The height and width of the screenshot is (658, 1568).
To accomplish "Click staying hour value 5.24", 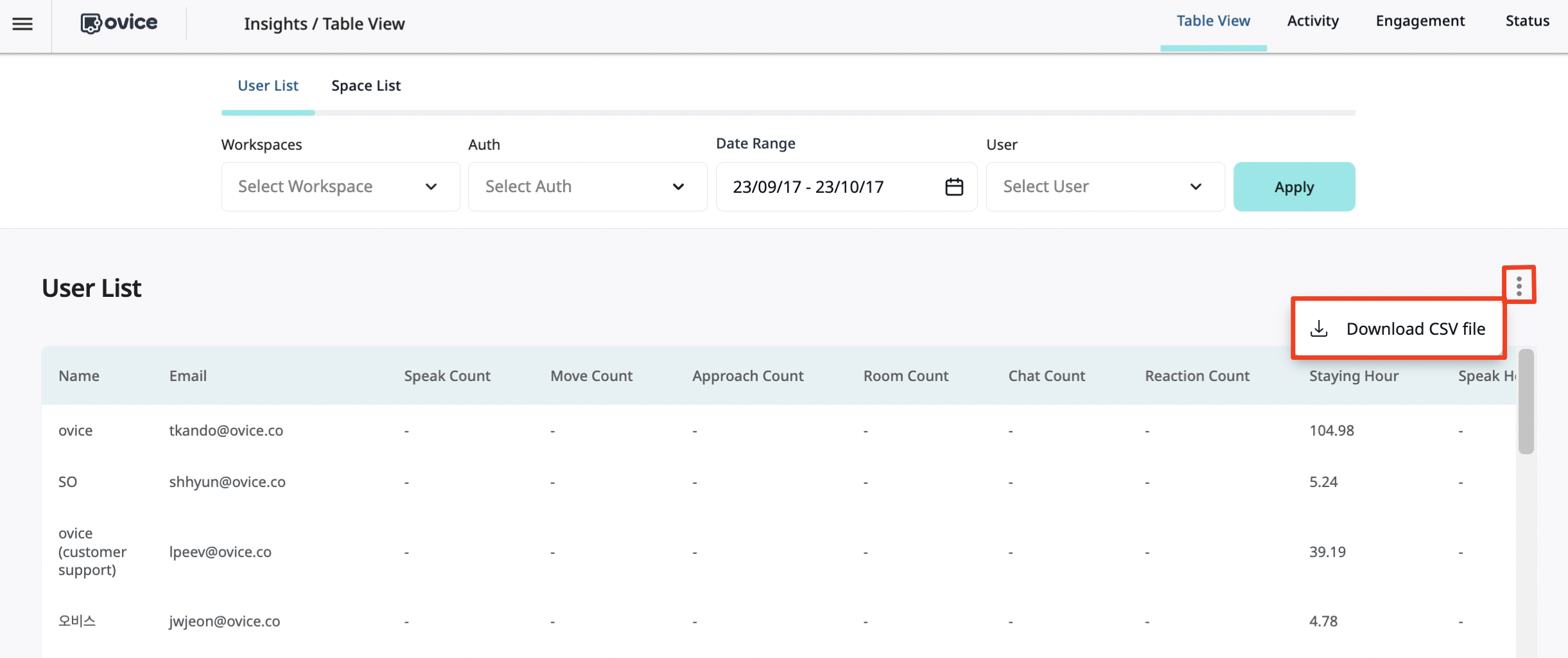I will click(1323, 482).
